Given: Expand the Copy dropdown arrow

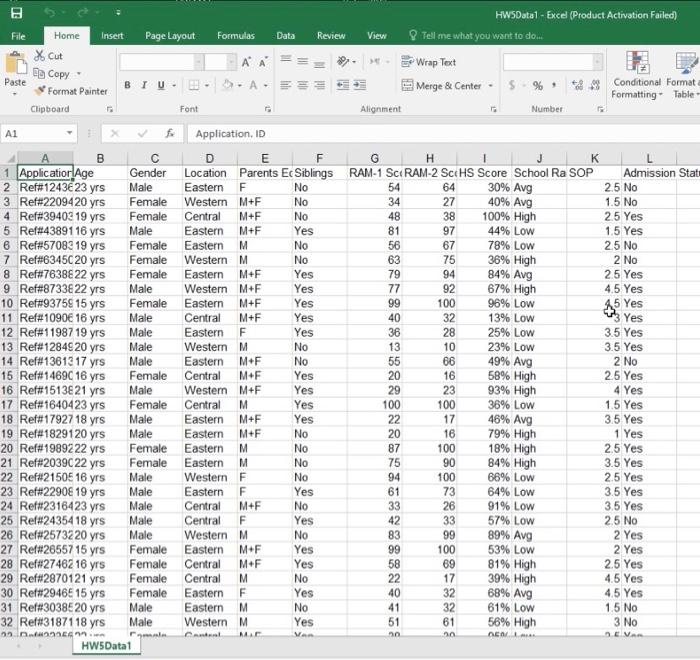Looking at the screenshot, I should click(x=79, y=74).
